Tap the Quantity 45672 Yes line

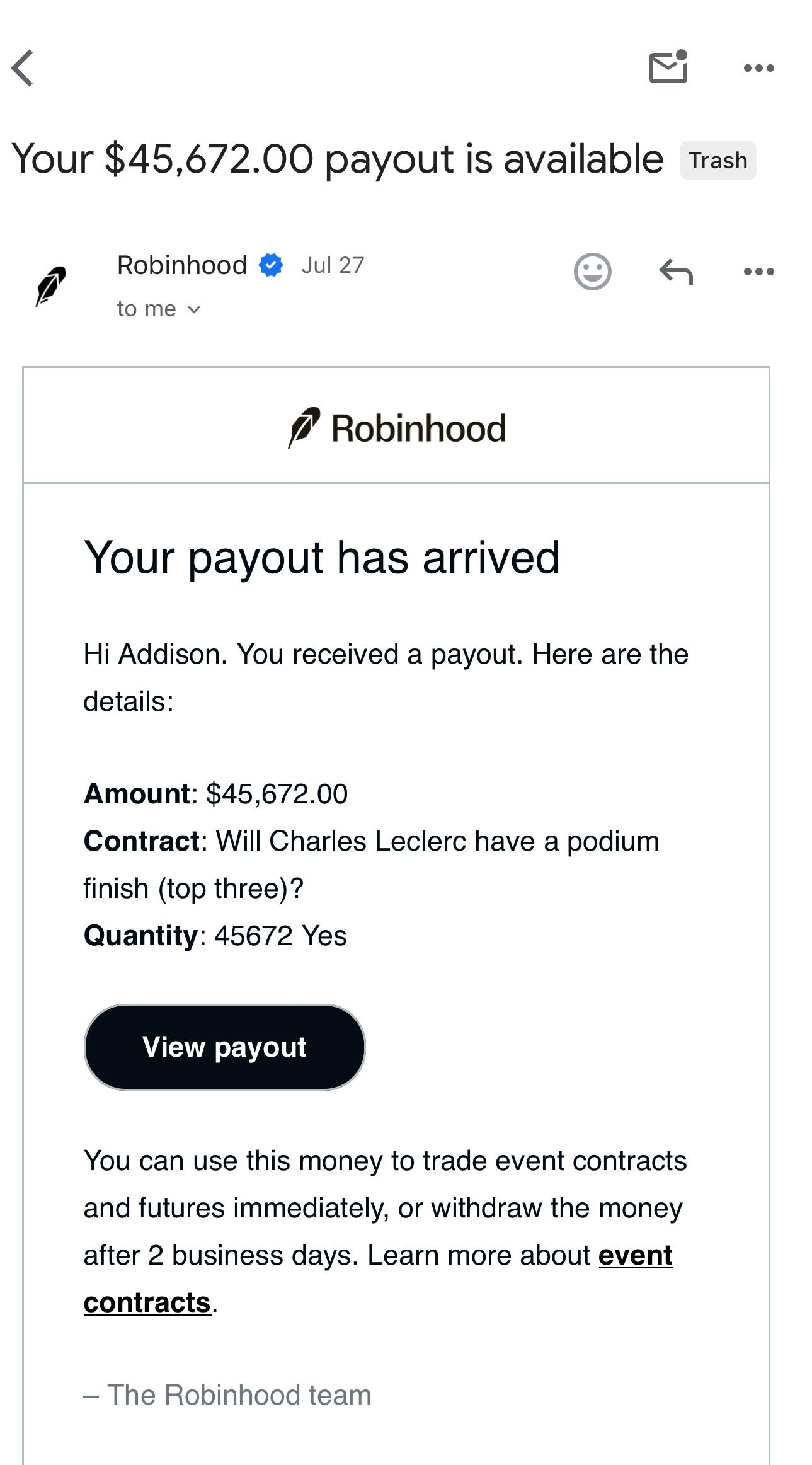(215, 936)
